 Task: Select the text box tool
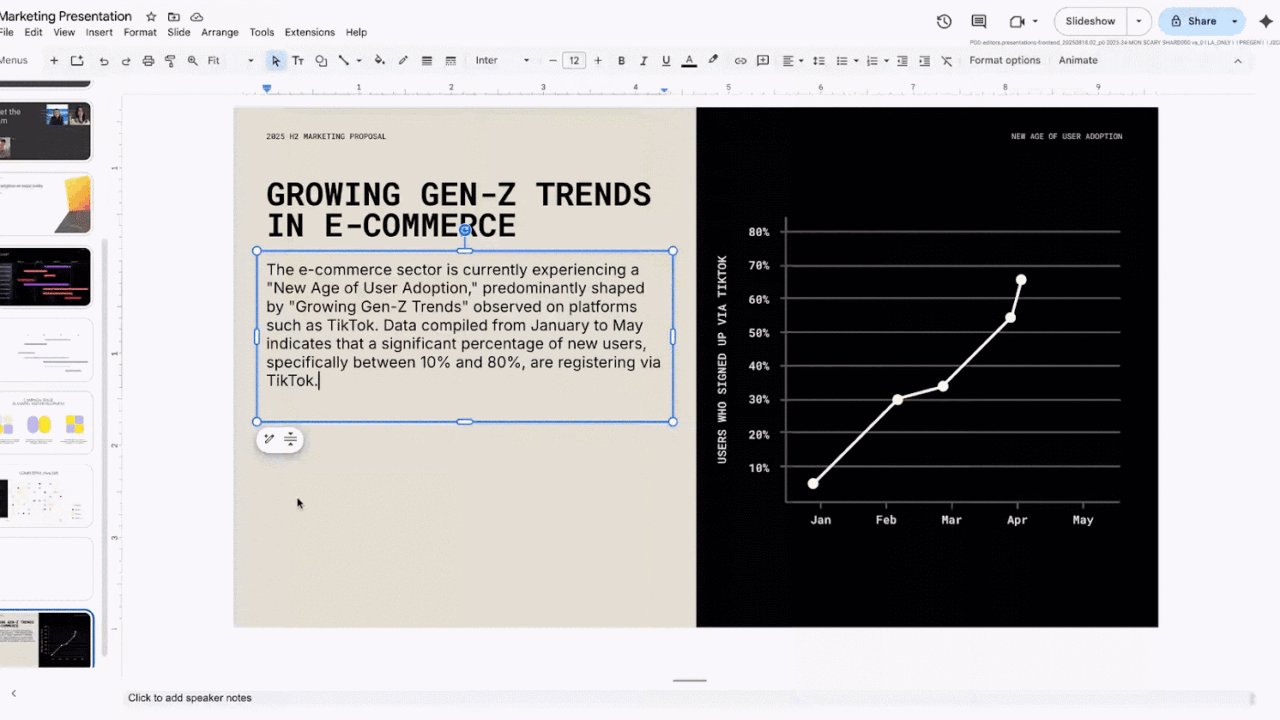click(x=298, y=61)
